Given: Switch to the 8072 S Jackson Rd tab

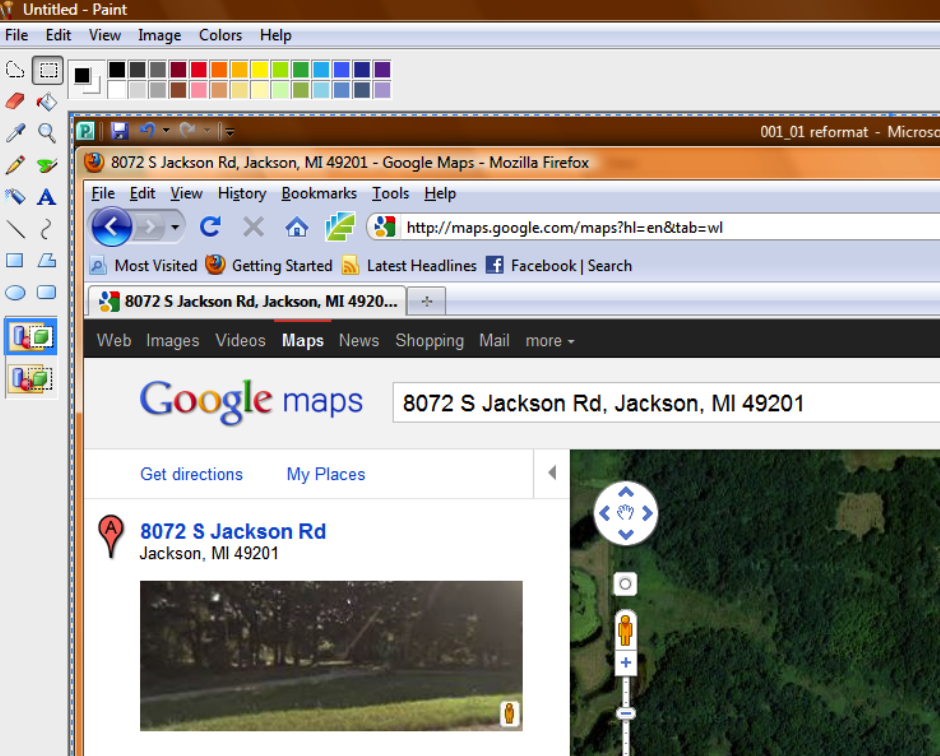Looking at the screenshot, I should 215,300.
